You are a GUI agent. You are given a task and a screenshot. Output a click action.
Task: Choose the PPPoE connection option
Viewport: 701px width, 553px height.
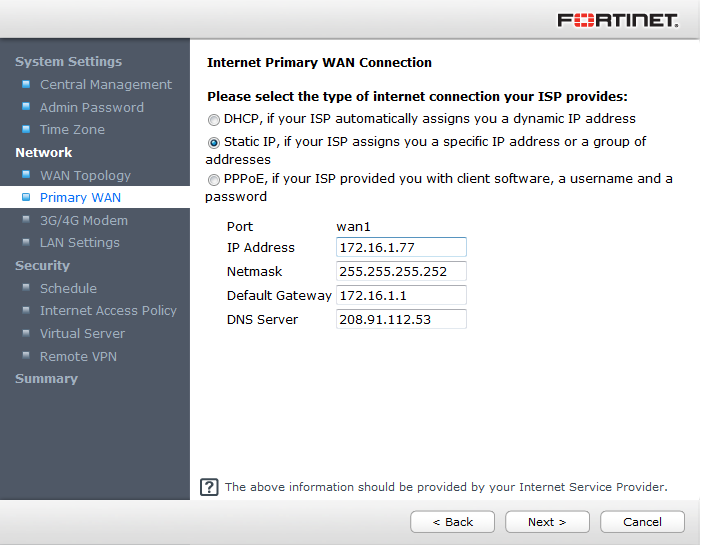pos(214,180)
